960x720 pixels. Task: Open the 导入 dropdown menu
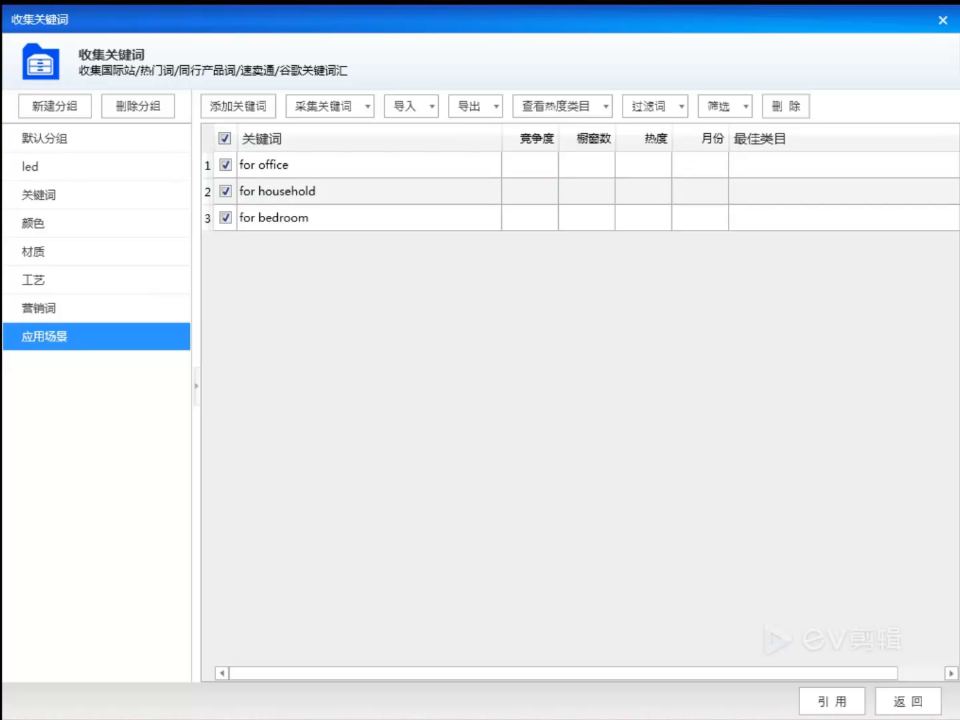(411, 106)
